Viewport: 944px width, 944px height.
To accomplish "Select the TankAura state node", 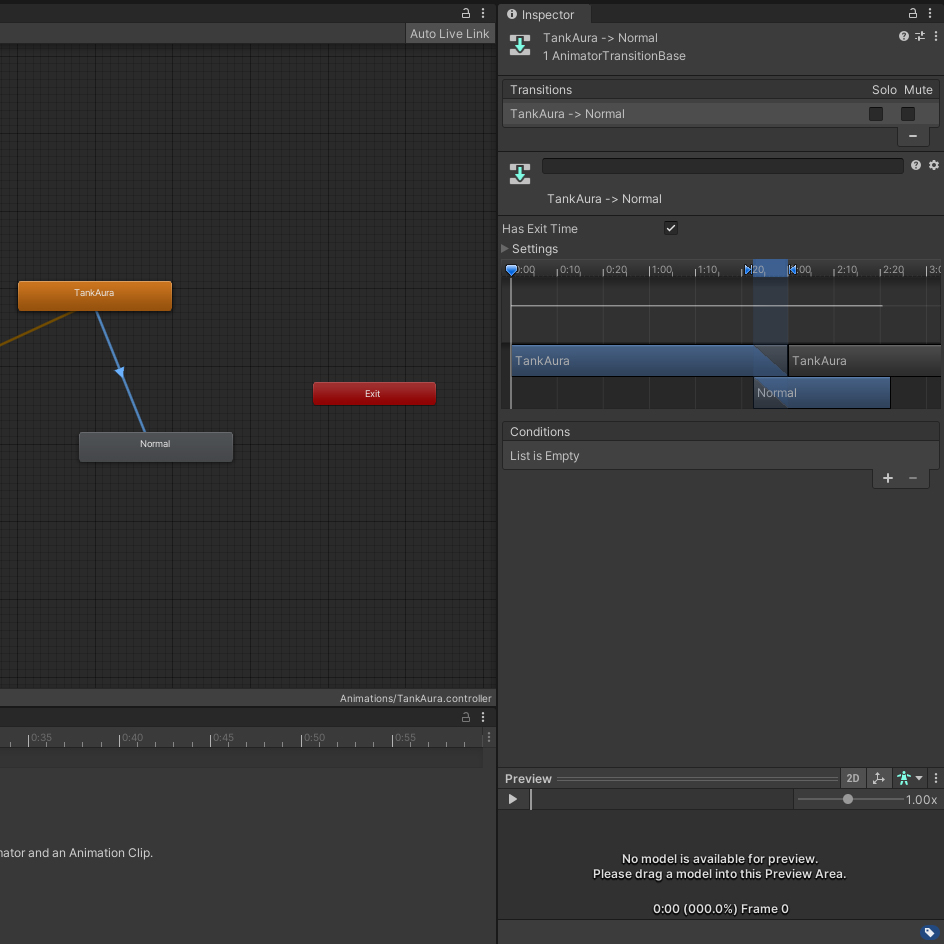I will (95, 296).
